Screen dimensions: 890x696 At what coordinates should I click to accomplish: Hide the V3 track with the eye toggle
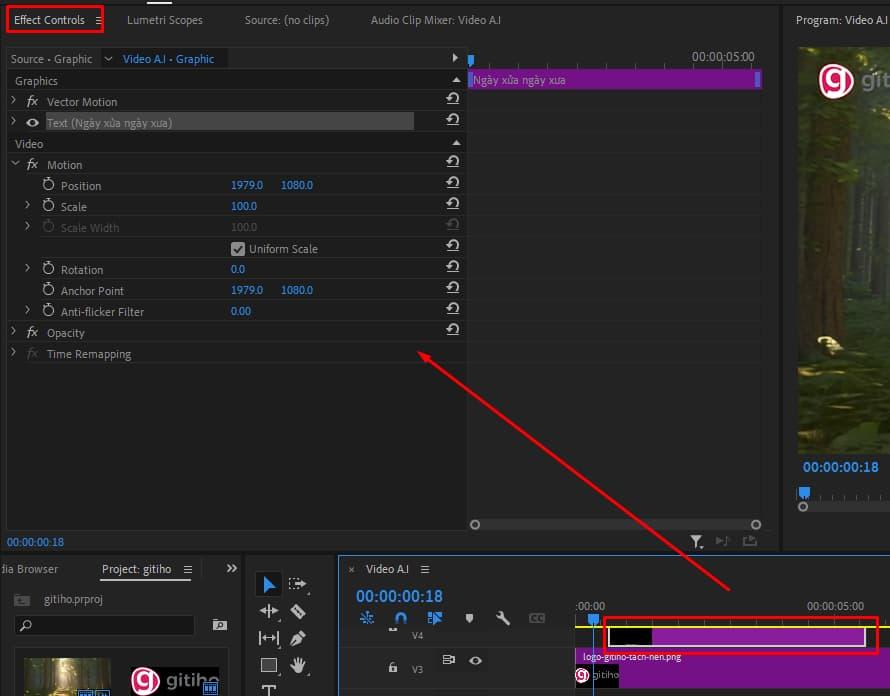(x=476, y=661)
